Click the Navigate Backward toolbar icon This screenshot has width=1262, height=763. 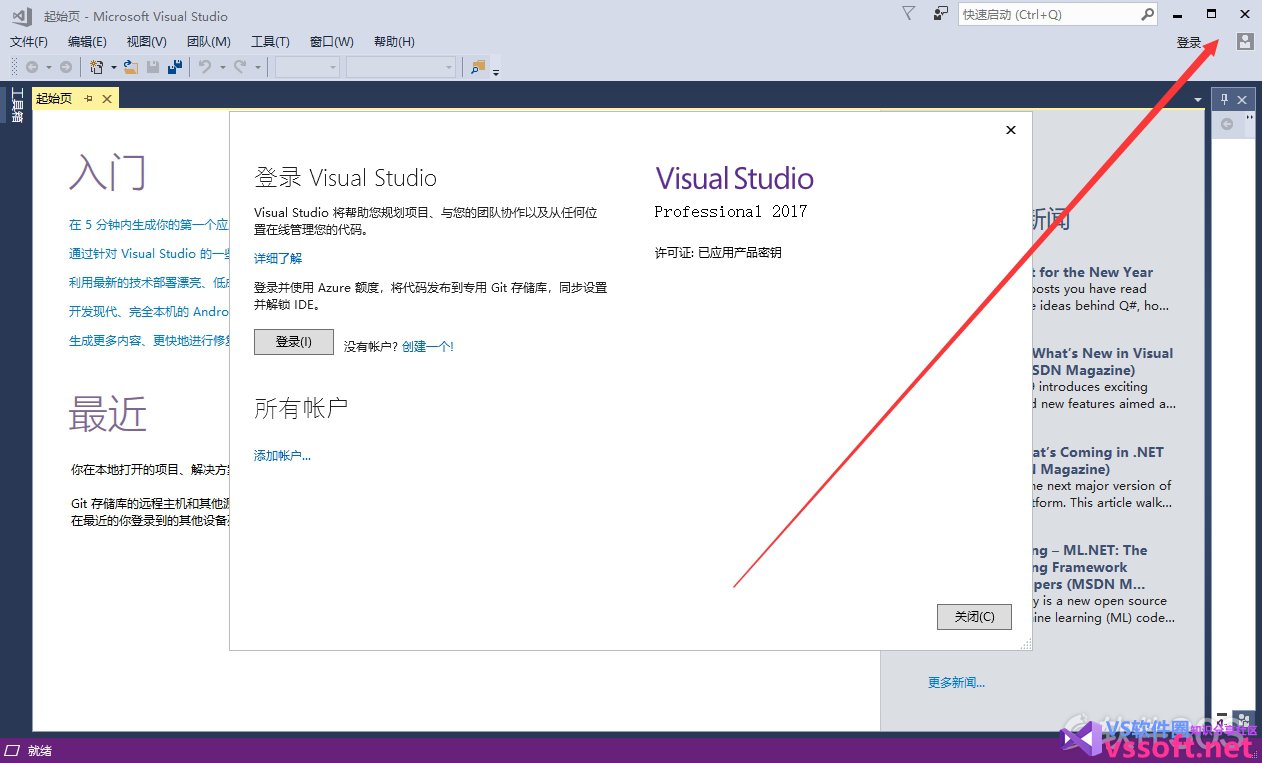tap(32, 67)
